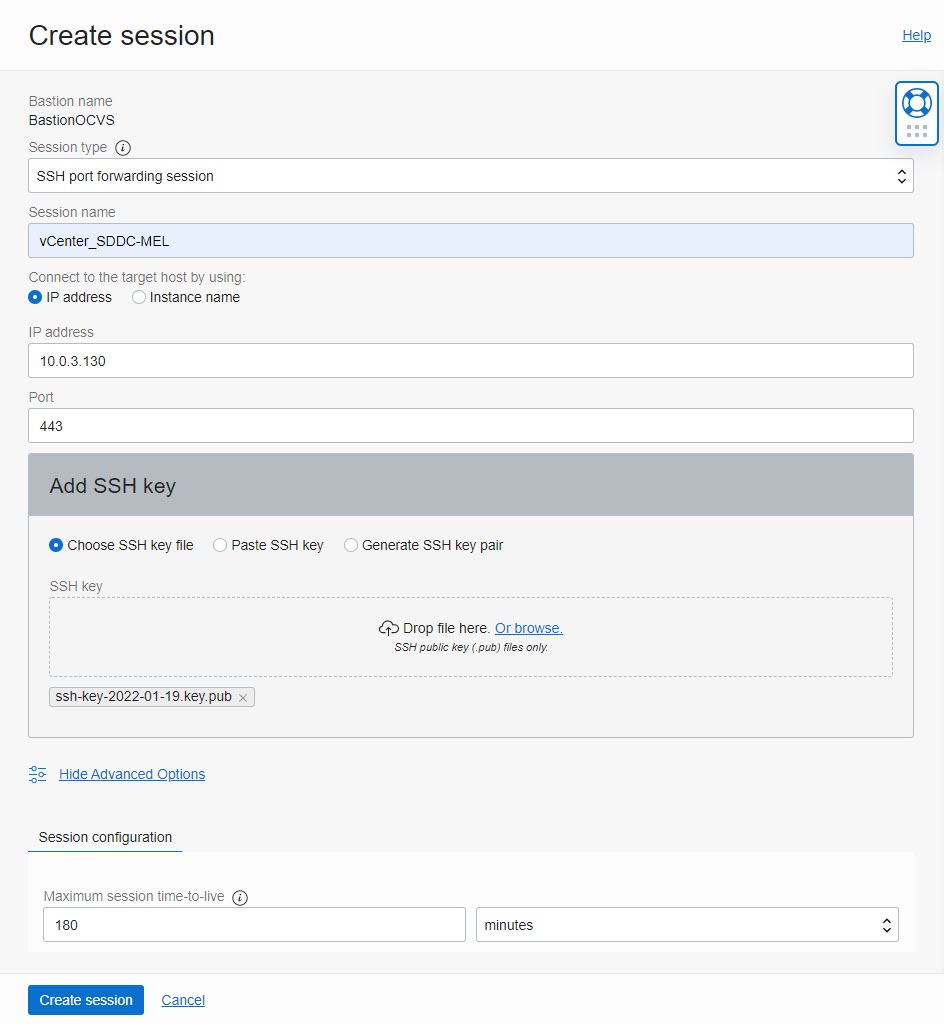Cancel the session creation
The height and width of the screenshot is (1025, 944).
tap(183, 999)
